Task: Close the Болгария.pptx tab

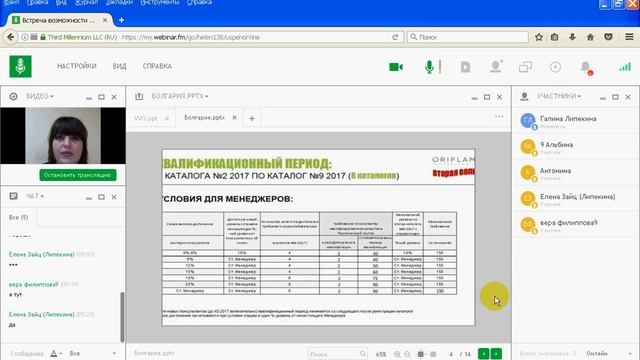Action: pyautogui.click(x=234, y=118)
